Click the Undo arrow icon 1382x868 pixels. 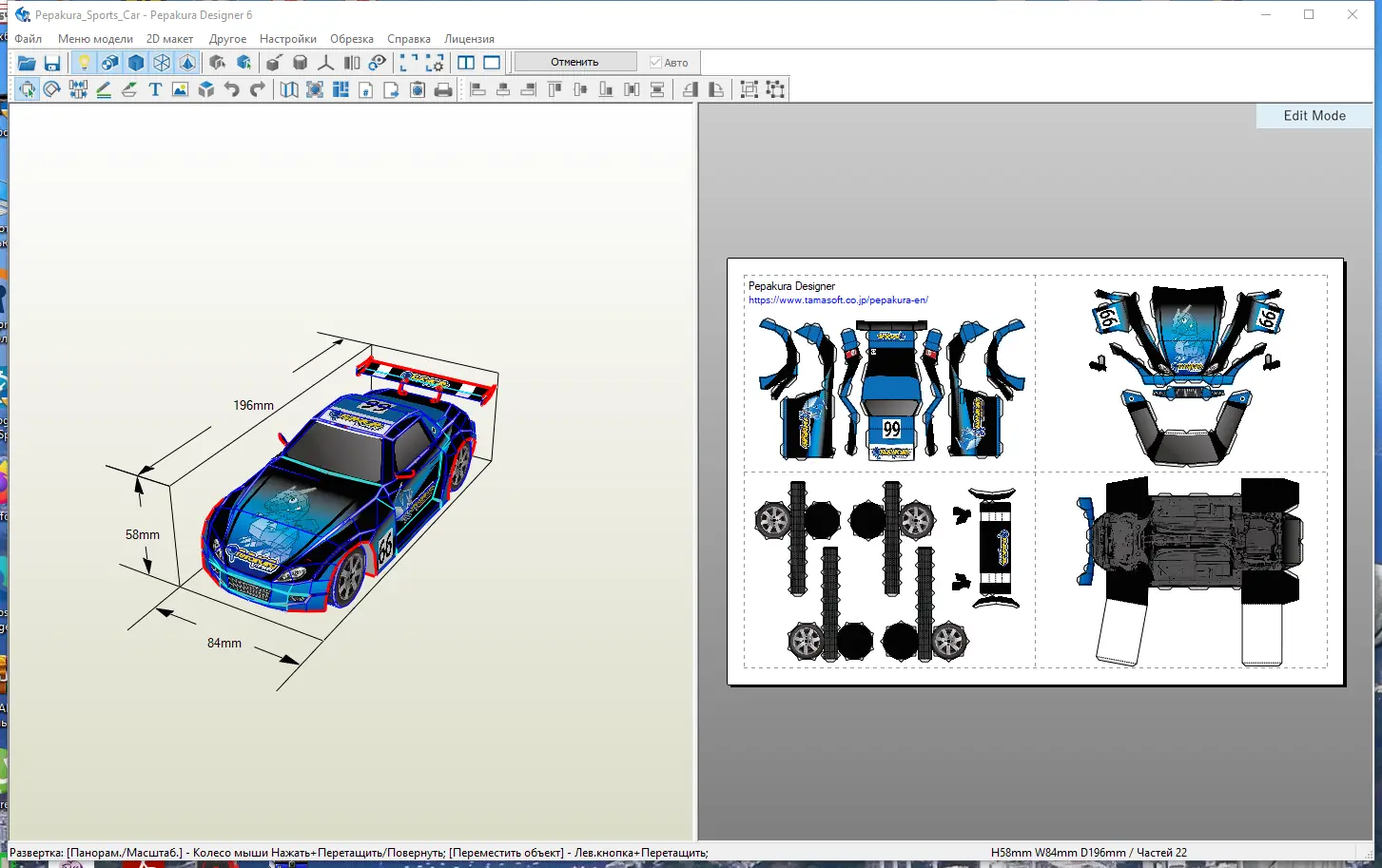point(231,89)
